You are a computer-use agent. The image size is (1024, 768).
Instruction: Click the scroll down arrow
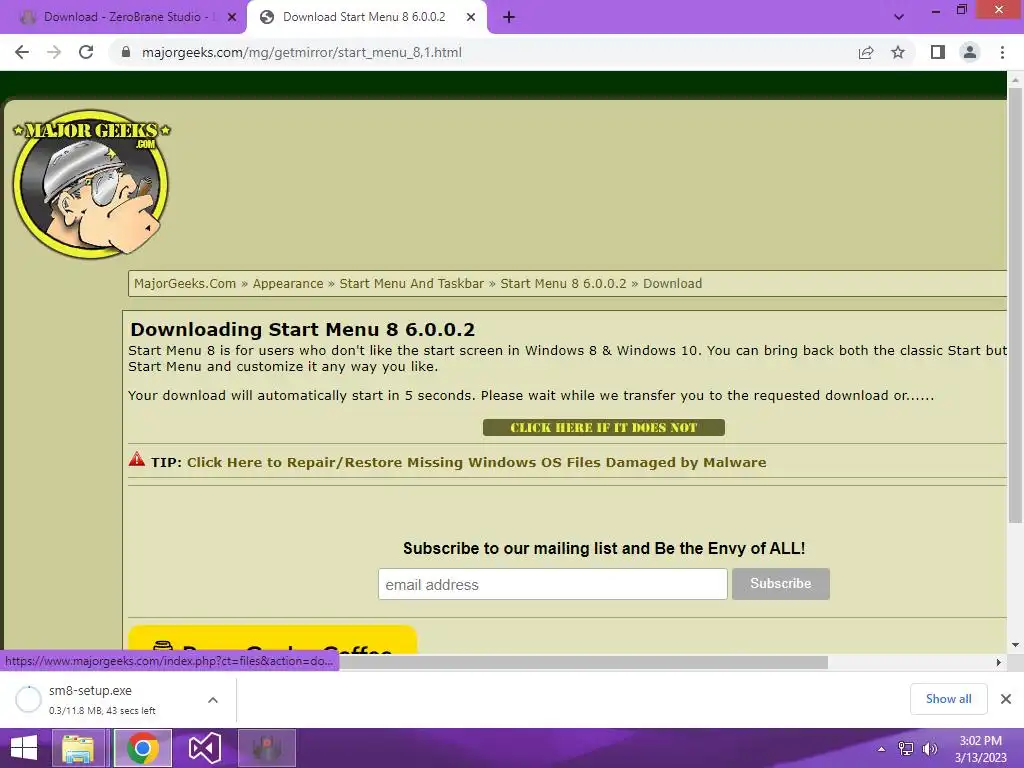pyautogui.click(x=1015, y=645)
